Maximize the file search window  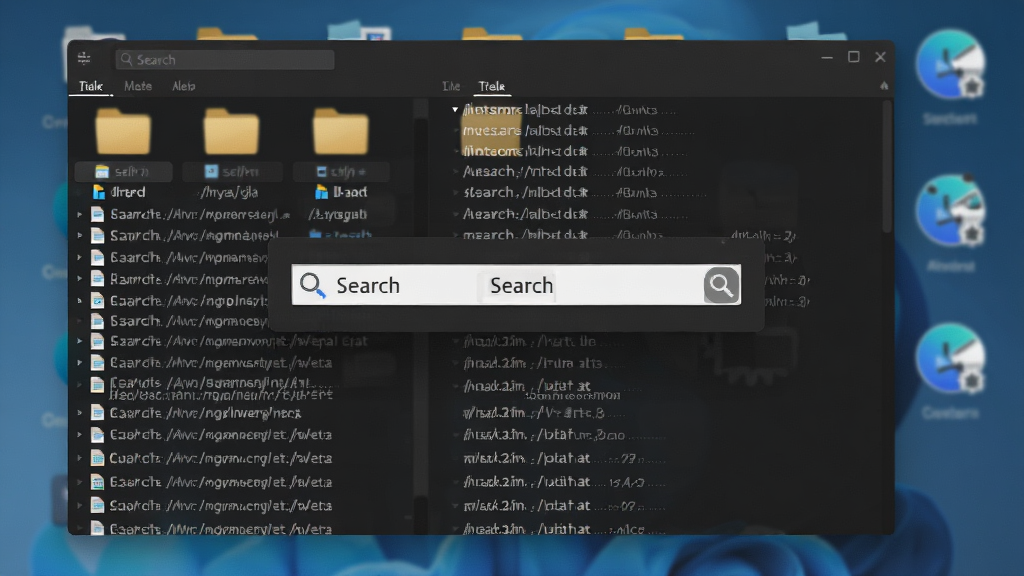[854, 57]
